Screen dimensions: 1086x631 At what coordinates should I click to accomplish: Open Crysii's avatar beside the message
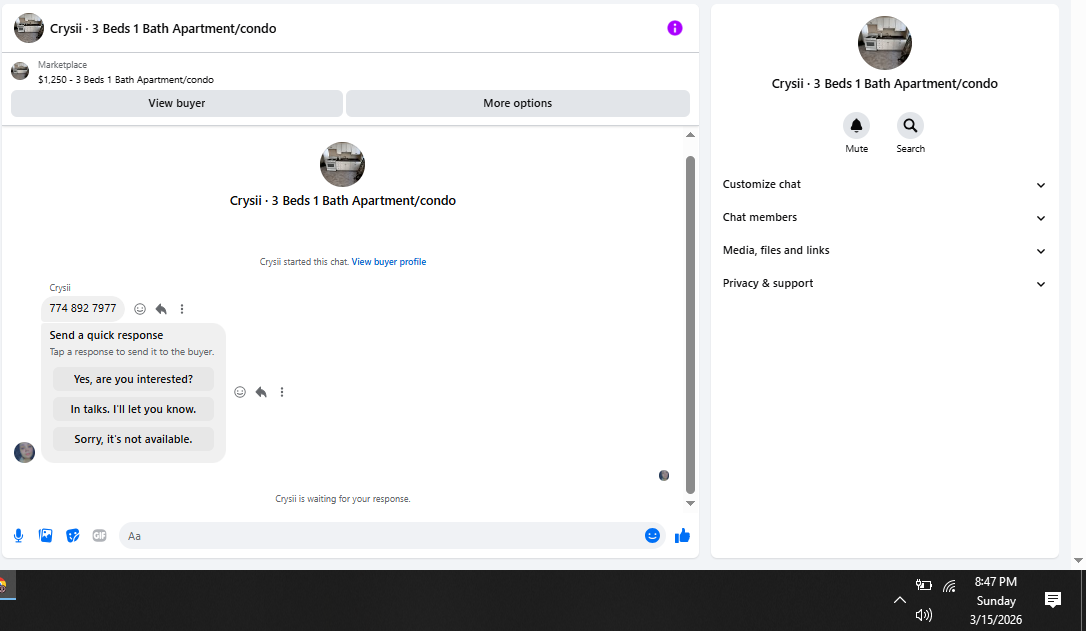point(24,452)
